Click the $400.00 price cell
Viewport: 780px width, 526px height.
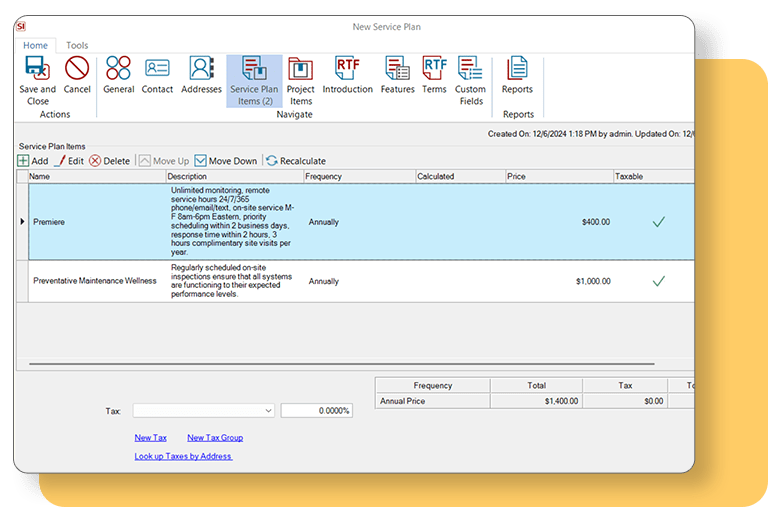(x=596, y=222)
